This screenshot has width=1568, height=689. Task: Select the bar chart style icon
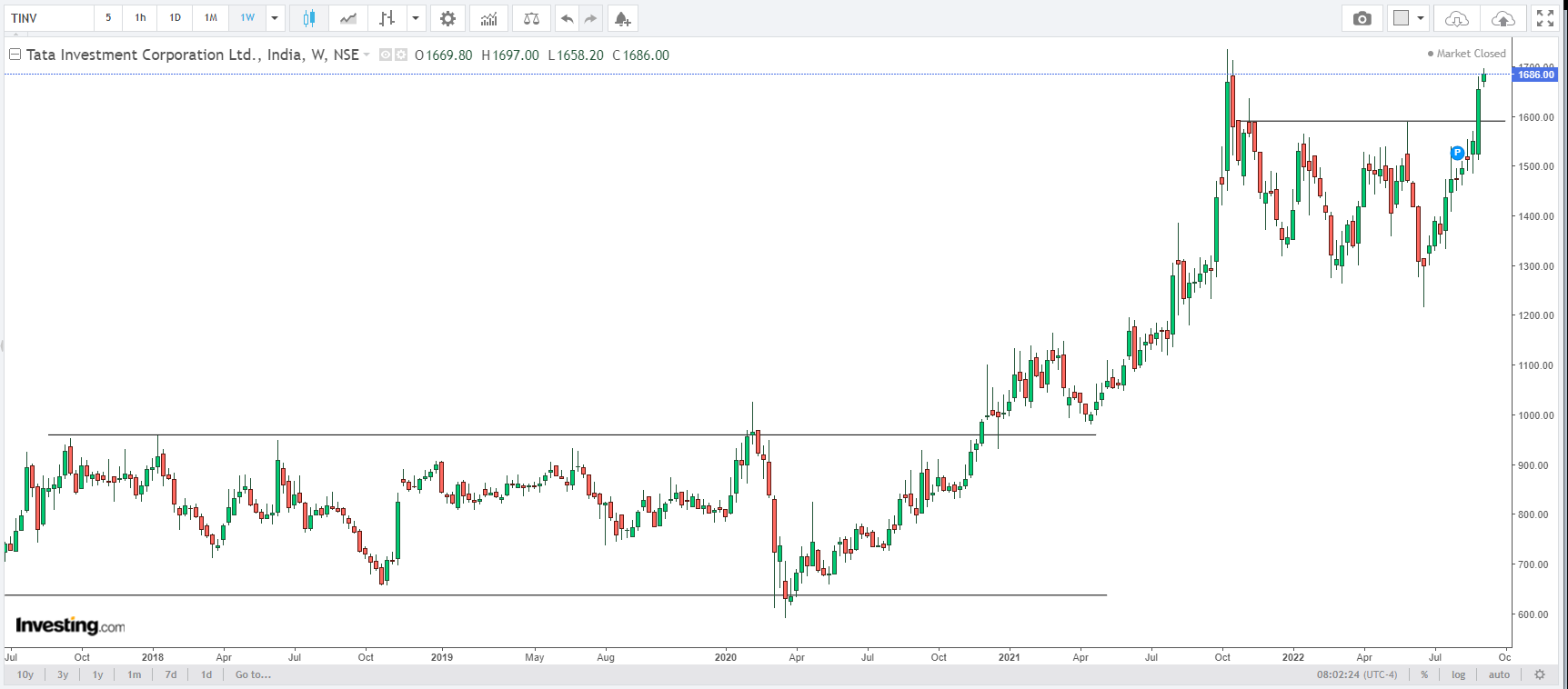click(x=387, y=18)
